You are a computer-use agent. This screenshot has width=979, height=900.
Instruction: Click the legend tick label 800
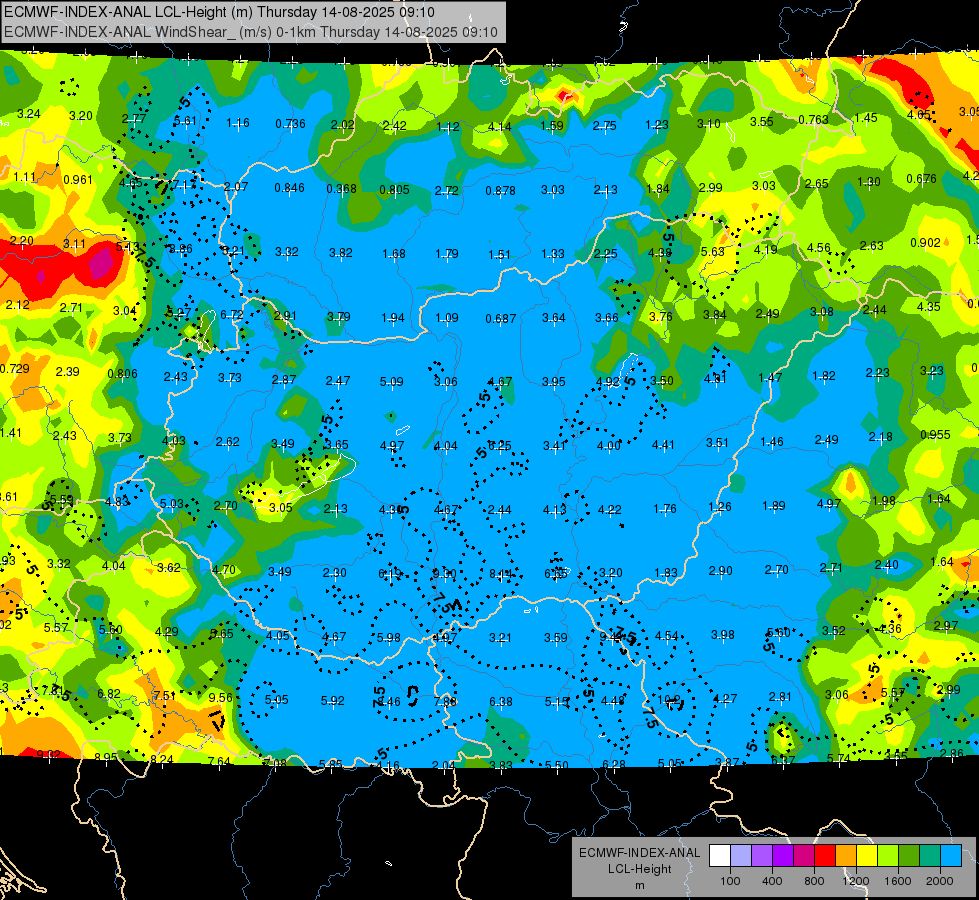click(x=814, y=881)
